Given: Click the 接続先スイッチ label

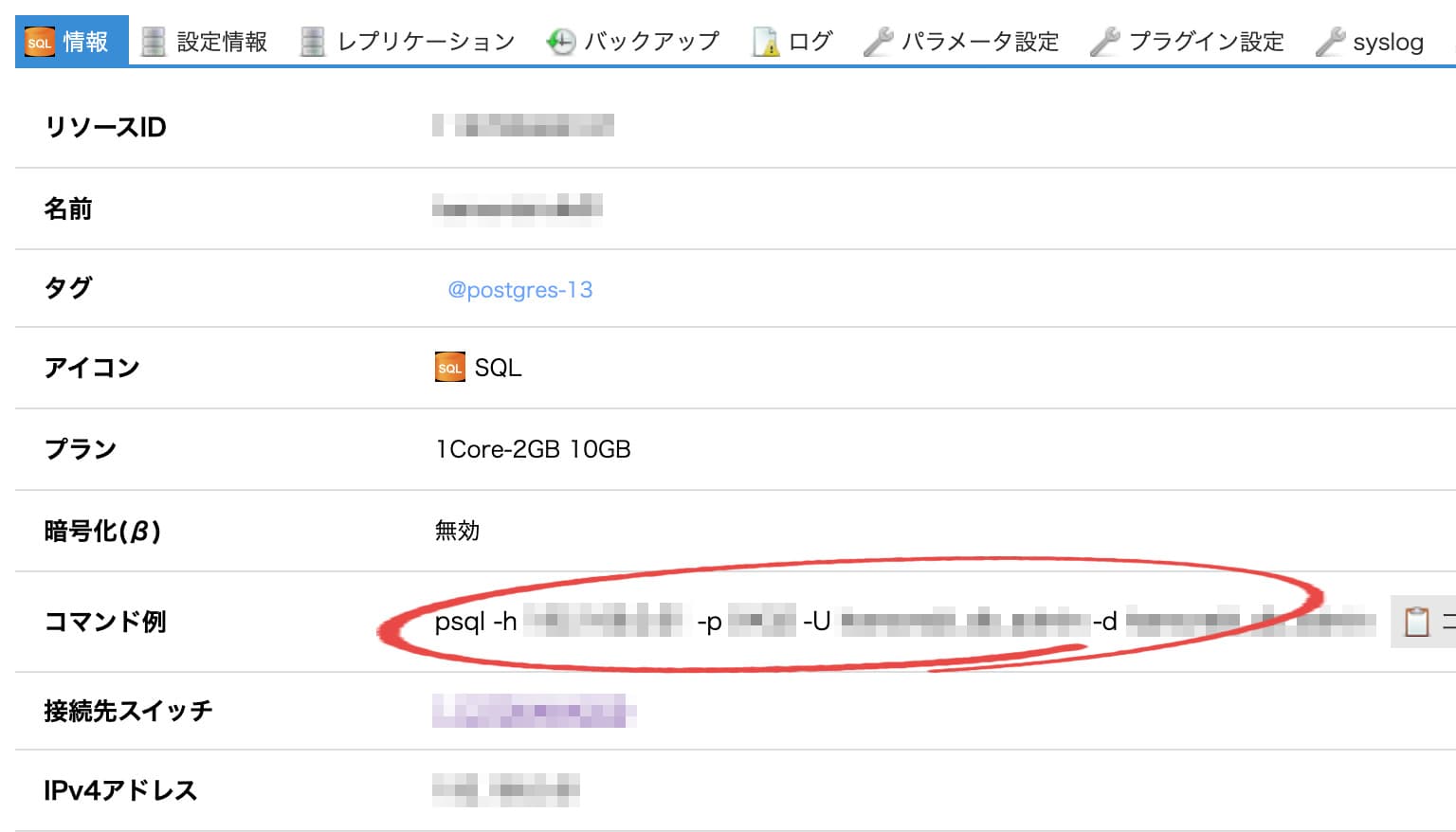Looking at the screenshot, I should tap(128, 711).
